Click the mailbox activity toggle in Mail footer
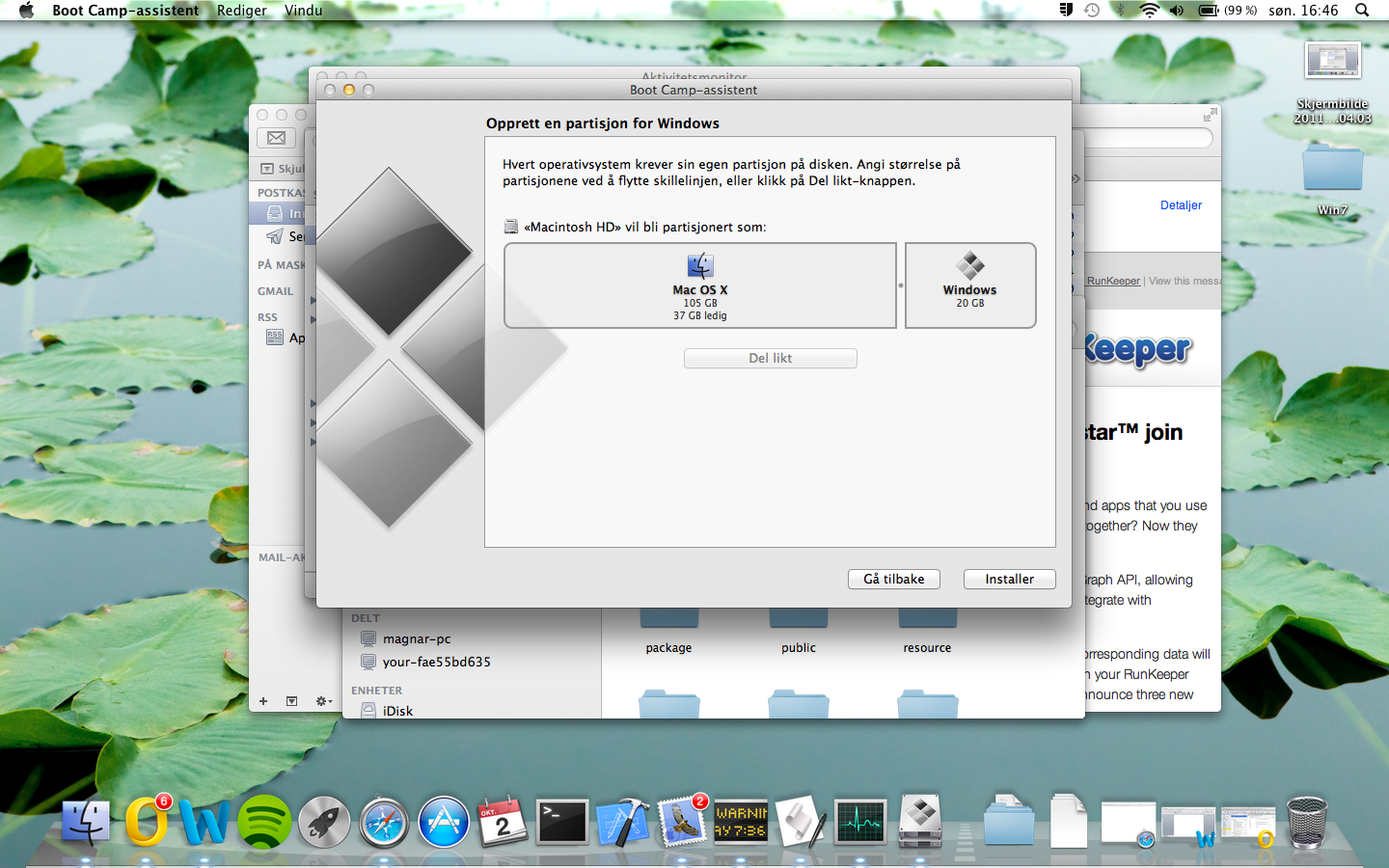The height and width of the screenshot is (868, 1389). (x=292, y=701)
